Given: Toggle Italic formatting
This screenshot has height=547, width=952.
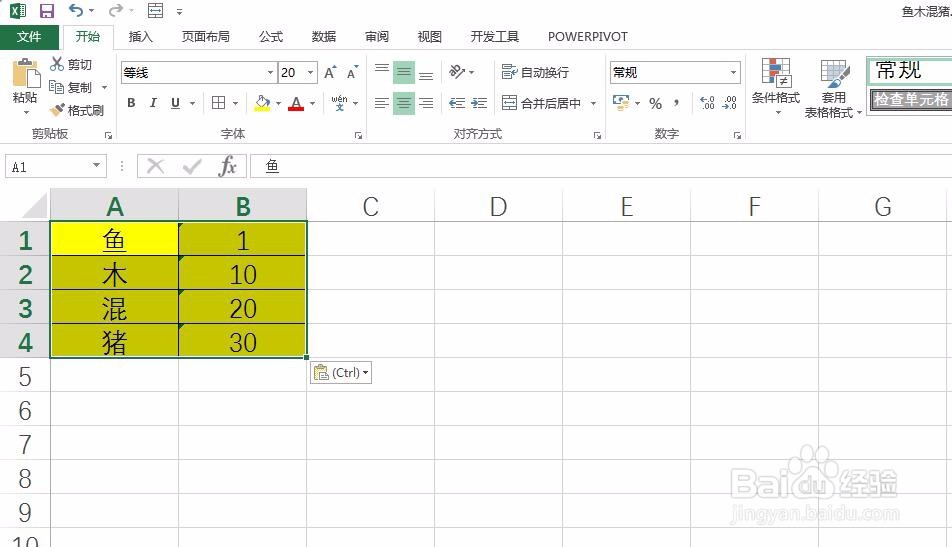Looking at the screenshot, I should coord(153,103).
